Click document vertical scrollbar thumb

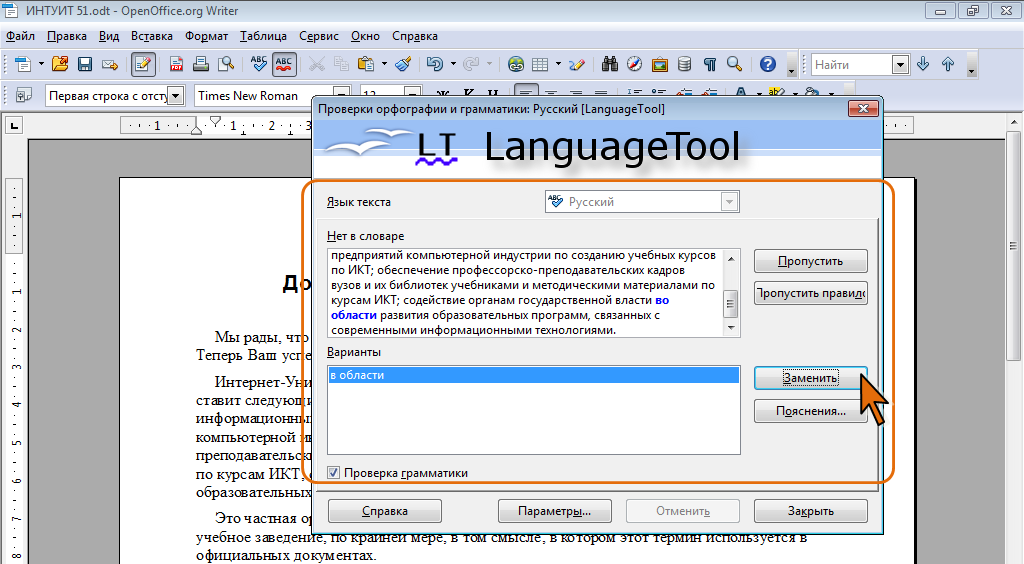point(1013,246)
